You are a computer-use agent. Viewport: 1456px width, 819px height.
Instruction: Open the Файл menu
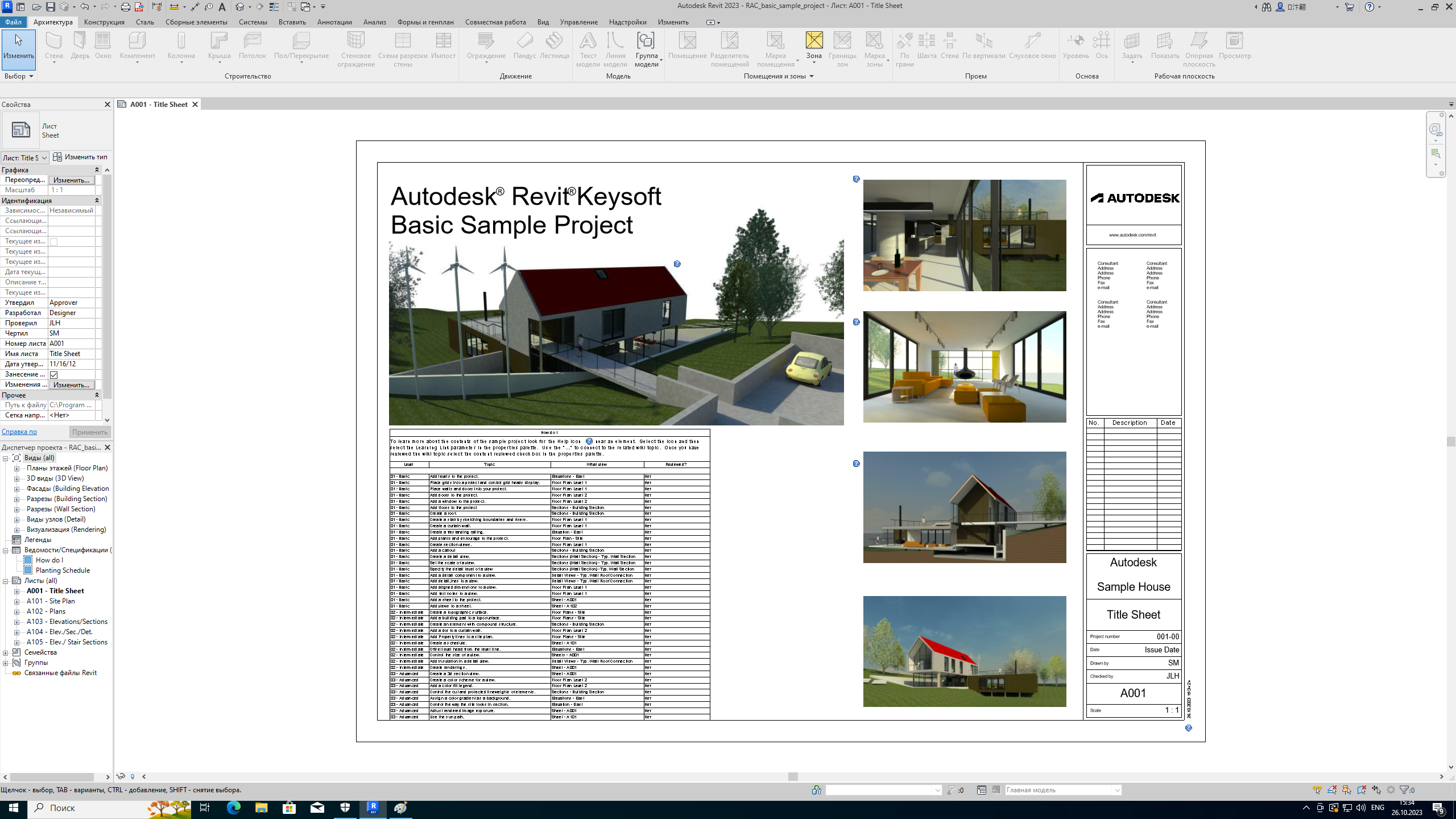[13, 22]
